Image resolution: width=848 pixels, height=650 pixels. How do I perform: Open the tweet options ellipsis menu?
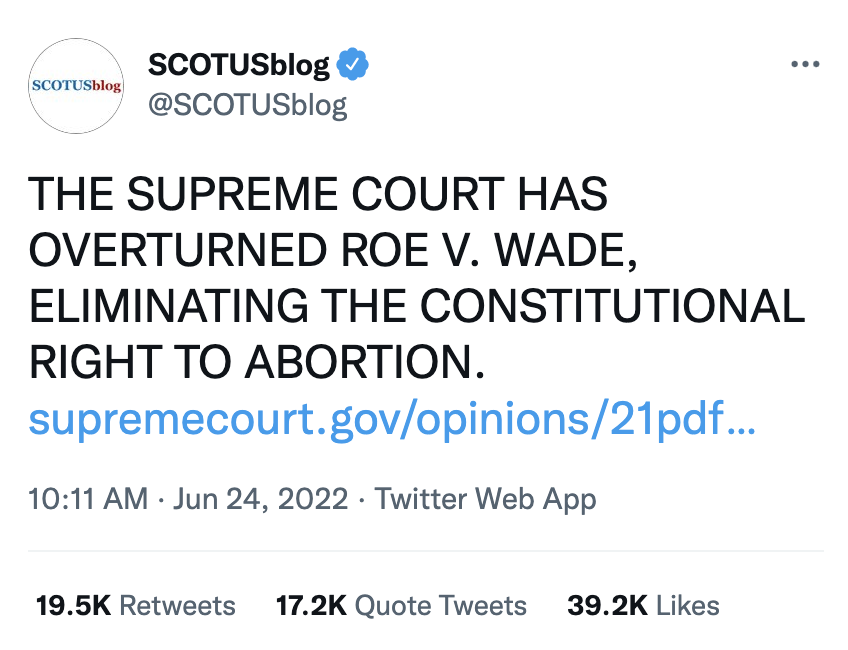pyautogui.click(x=805, y=63)
